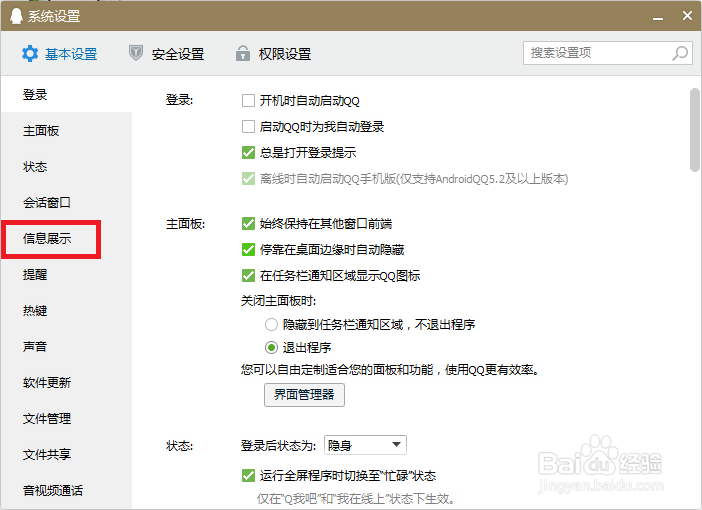702x510 pixels.
Task: Minimize the 系统设置 window
Action: 658,17
